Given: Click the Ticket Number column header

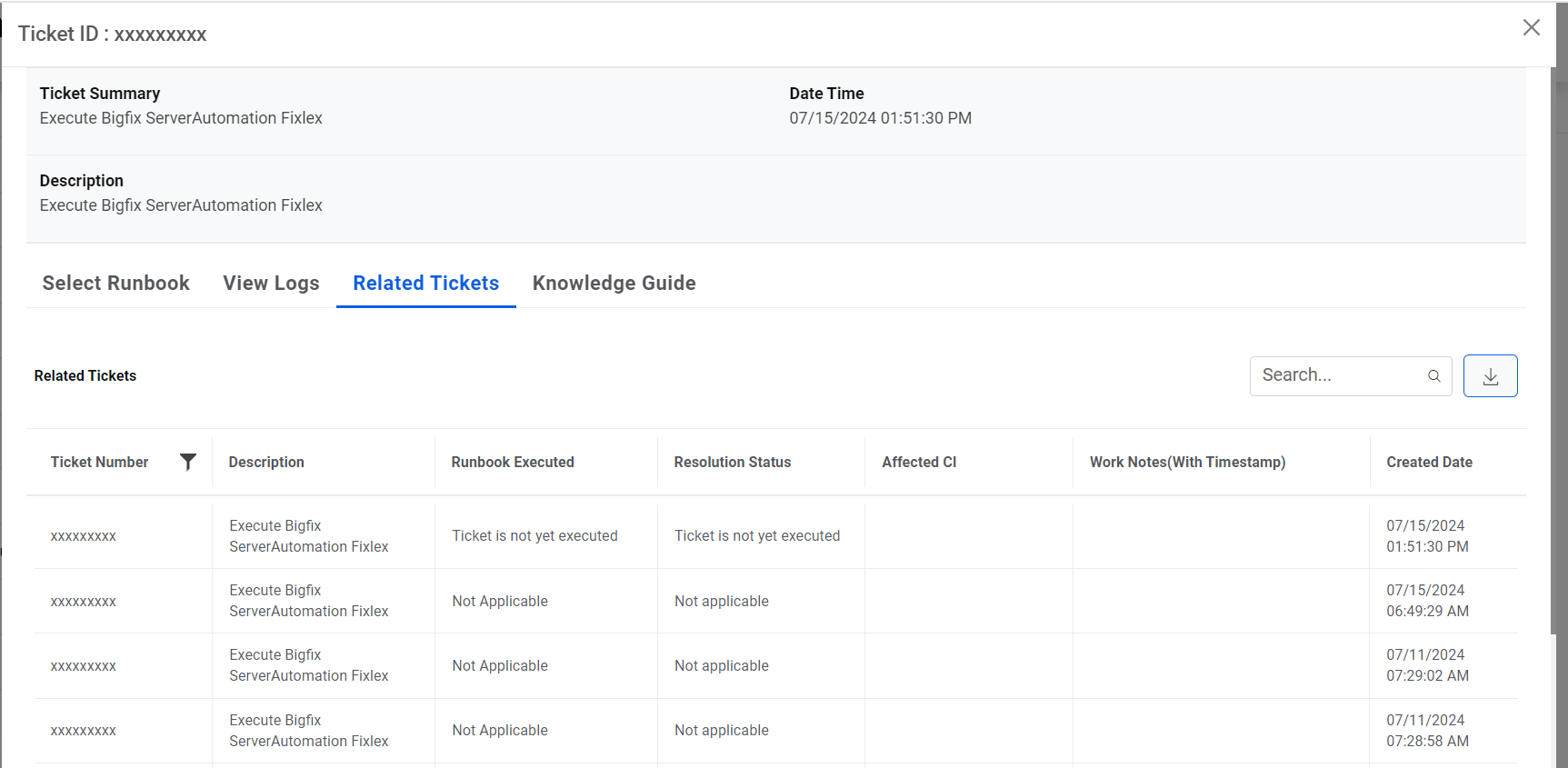Looking at the screenshot, I should pyautogui.click(x=99, y=463).
